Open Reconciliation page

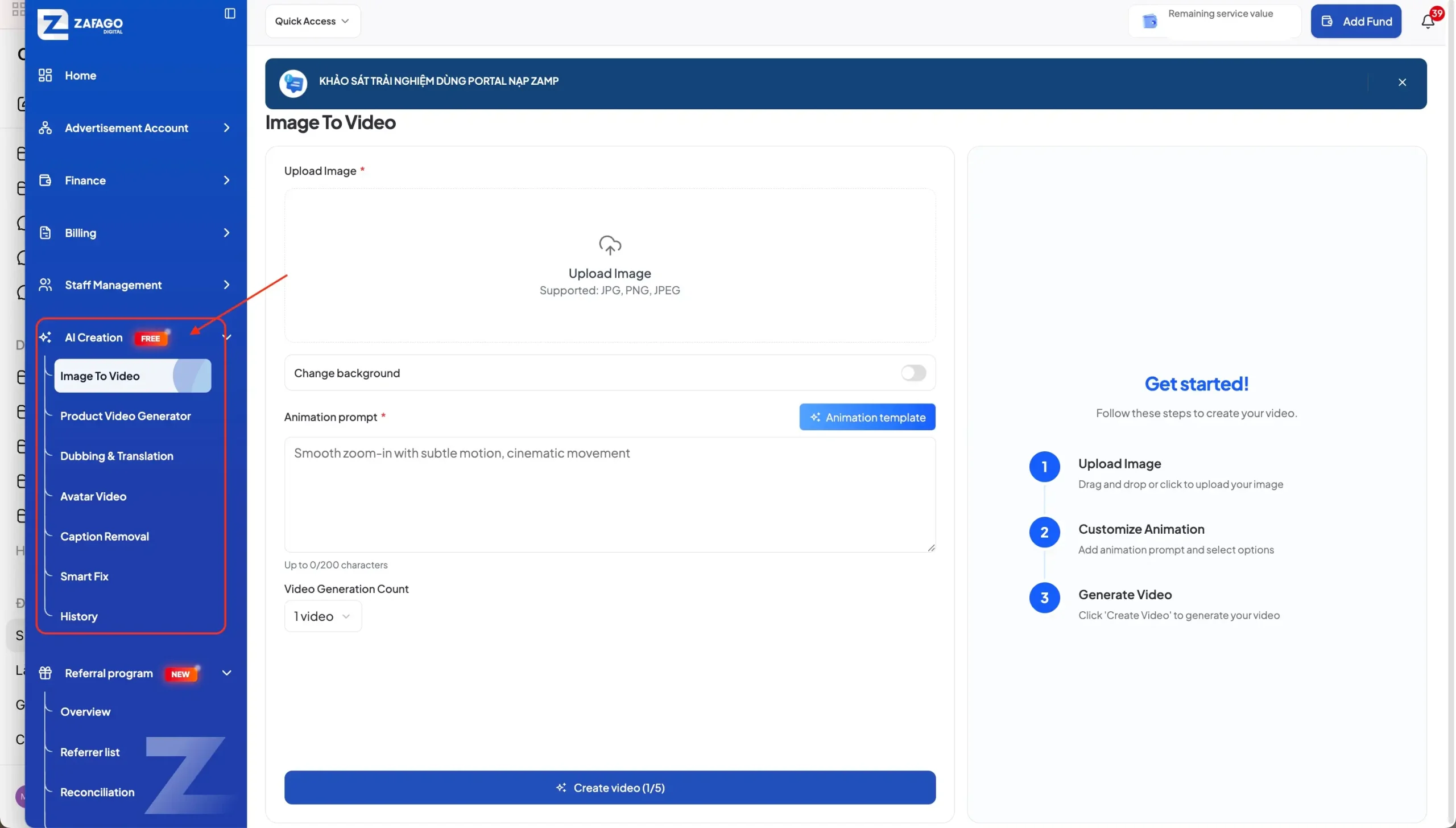point(97,792)
